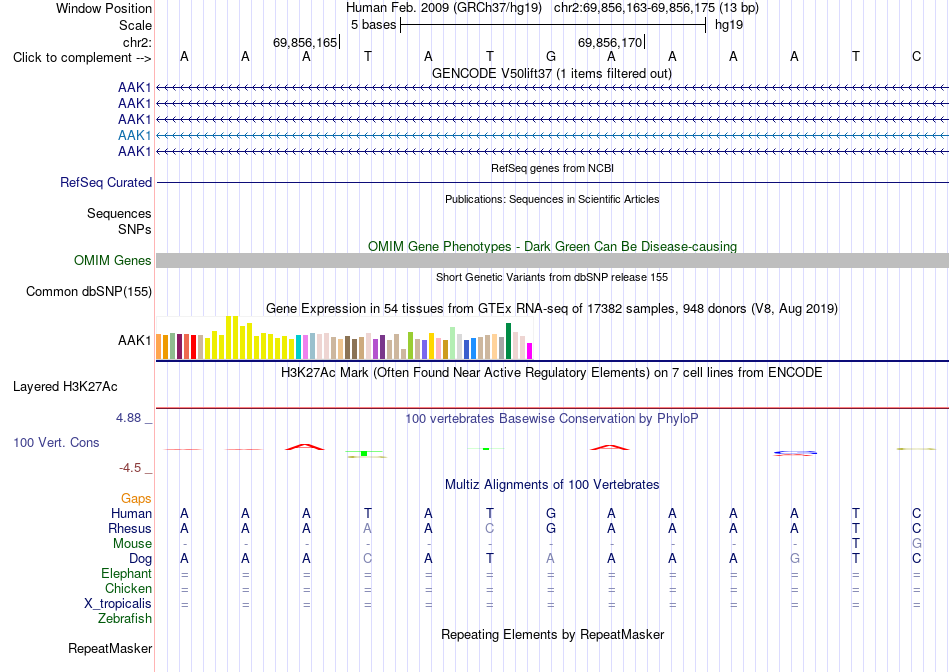Click the faded G in the Mouse row
The image size is (950, 672).
click(x=917, y=544)
